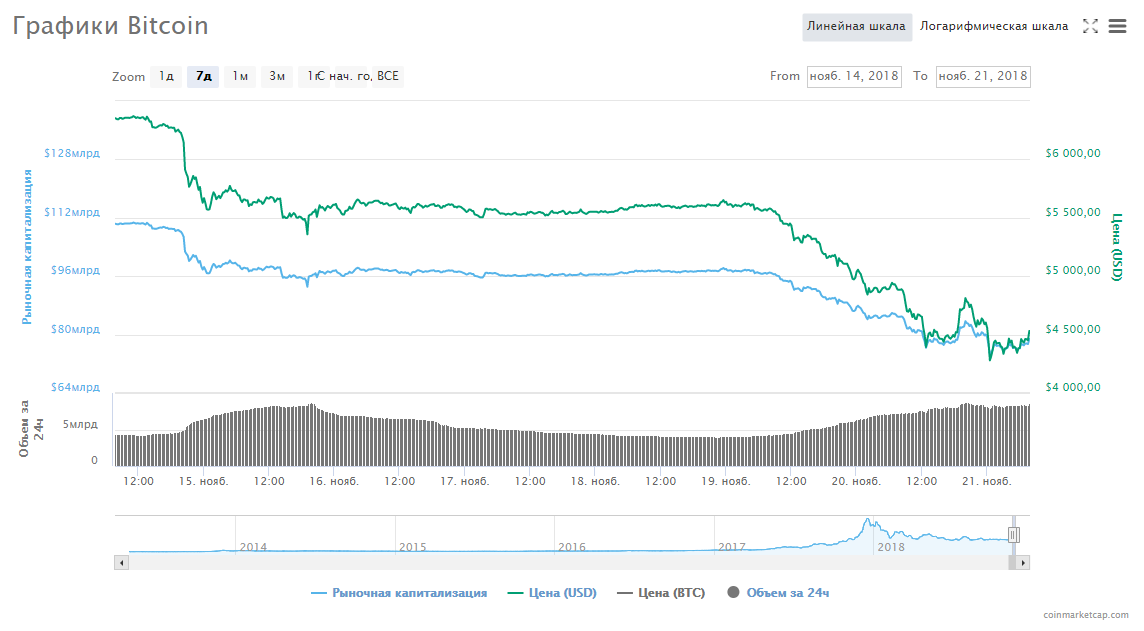This screenshot has height=631, width=1144.
Task: Click the 16. нояб. date tick
Action: click(333, 481)
